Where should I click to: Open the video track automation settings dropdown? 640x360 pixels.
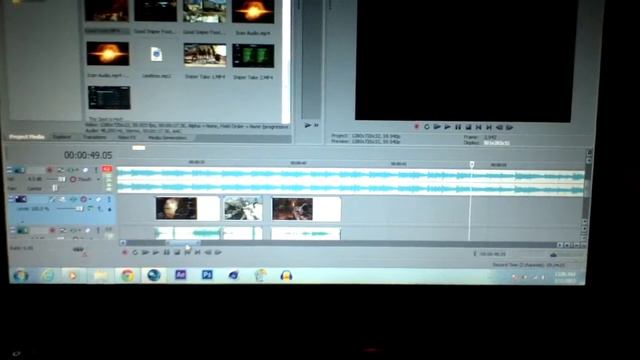(91, 199)
